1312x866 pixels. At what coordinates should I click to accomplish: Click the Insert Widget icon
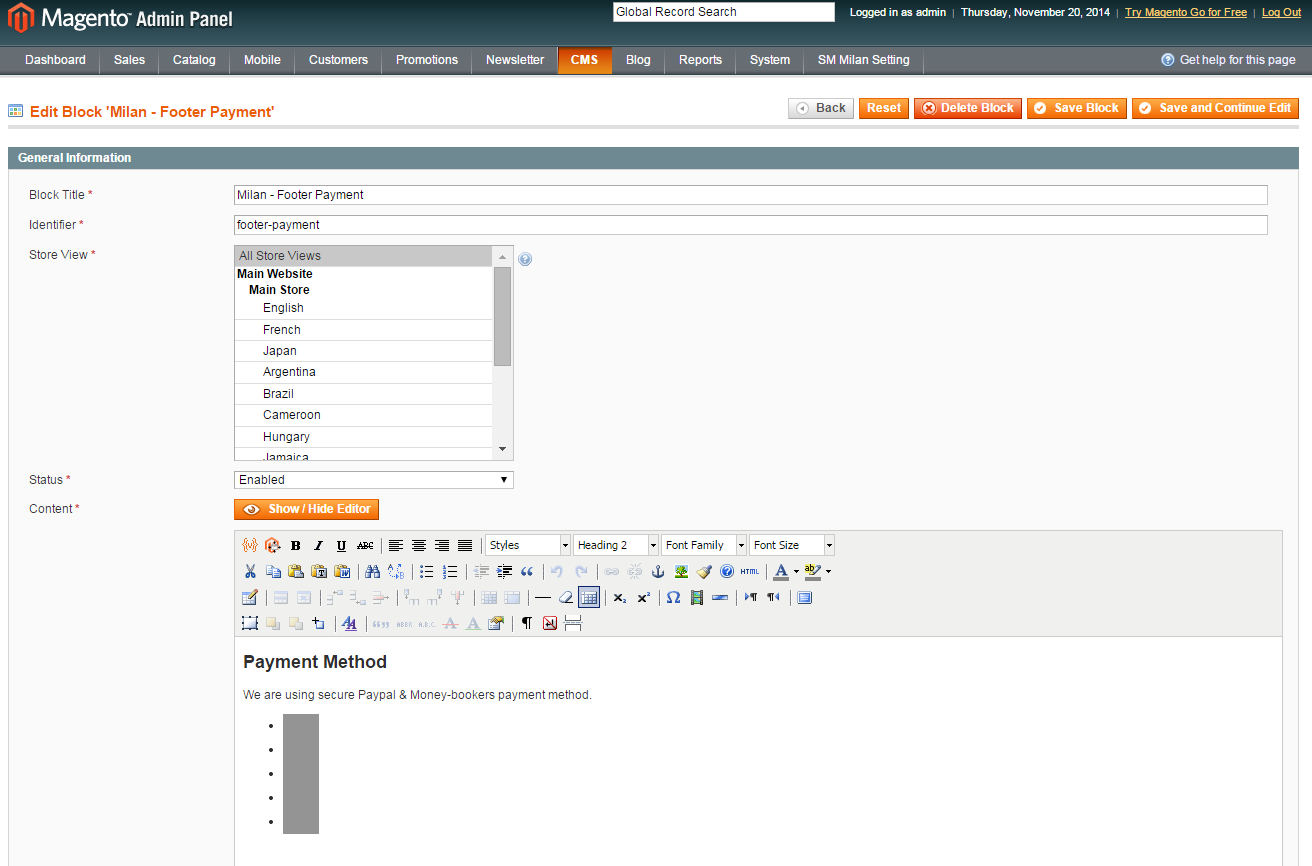pos(272,545)
